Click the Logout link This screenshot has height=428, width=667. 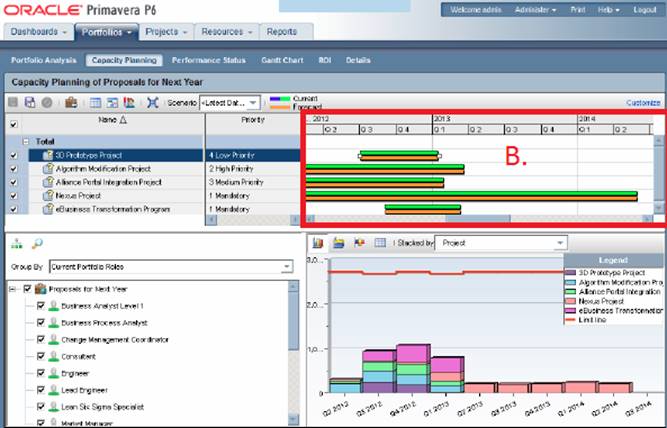tap(645, 10)
